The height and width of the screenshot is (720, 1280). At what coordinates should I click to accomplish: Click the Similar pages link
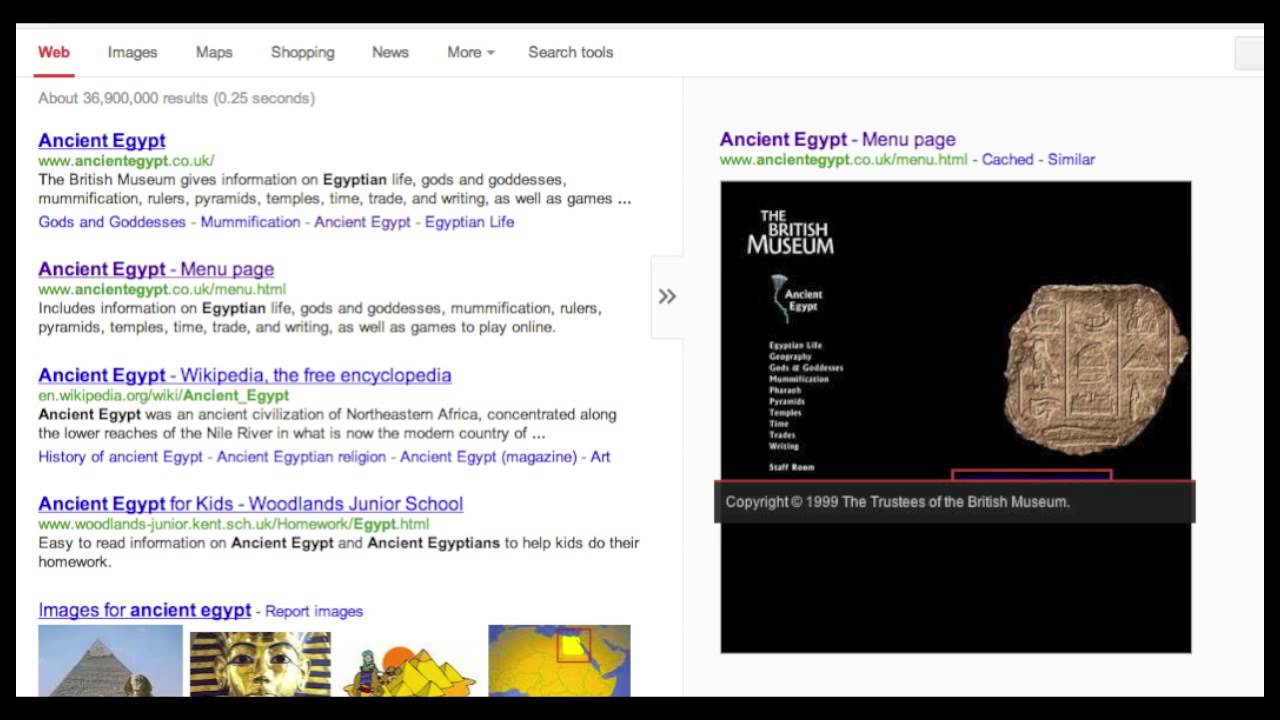point(1071,159)
